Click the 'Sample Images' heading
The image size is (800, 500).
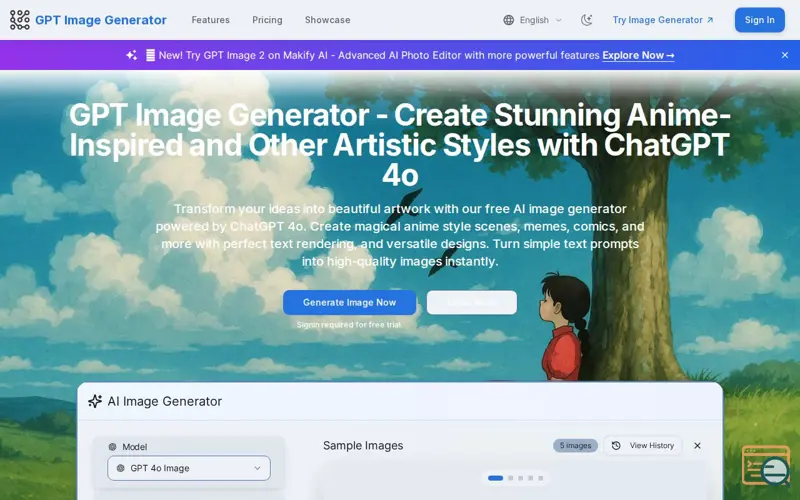coord(363,445)
